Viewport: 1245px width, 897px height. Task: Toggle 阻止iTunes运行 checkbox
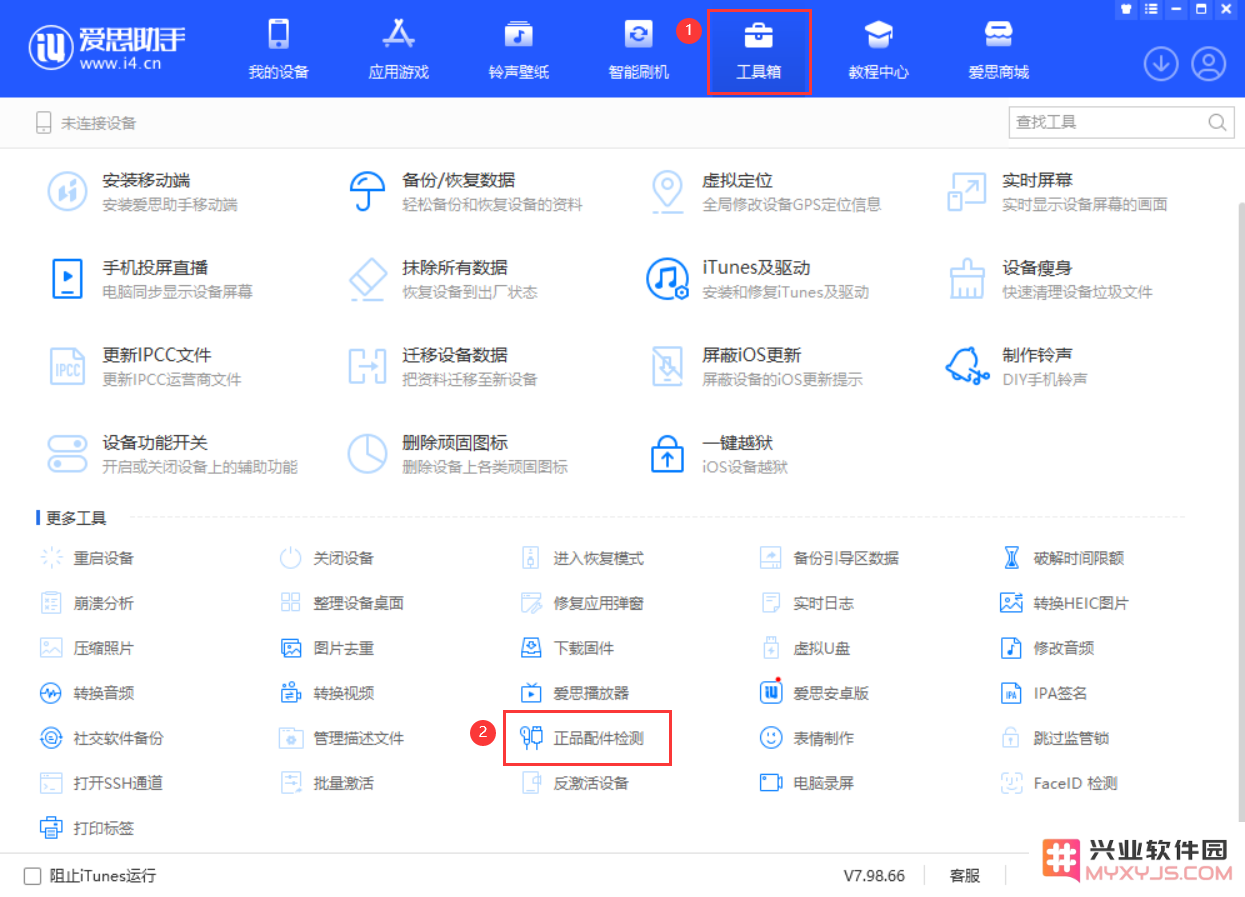coord(33,876)
